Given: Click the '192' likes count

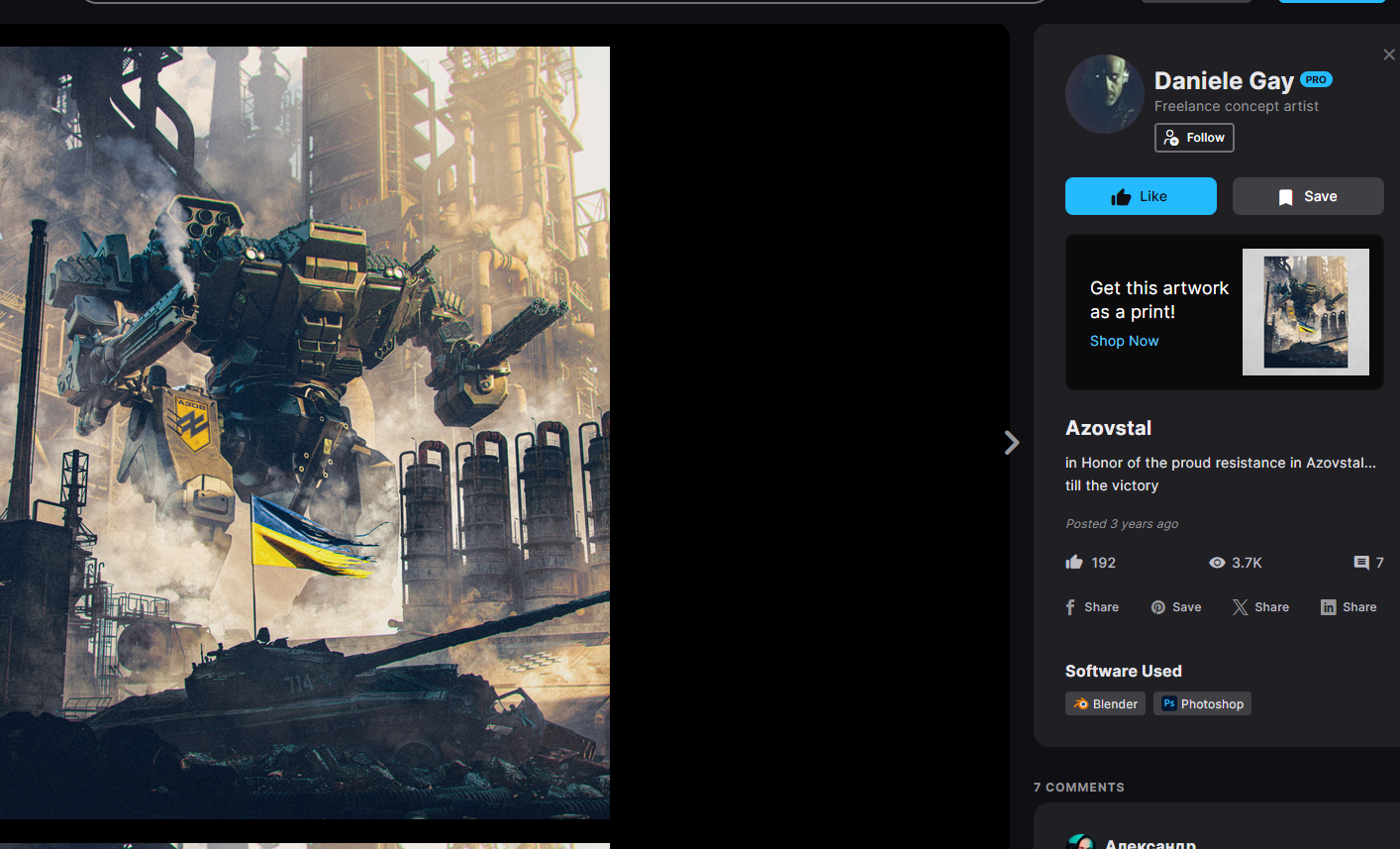Looking at the screenshot, I should pyautogui.click(x=1104, y=563).
